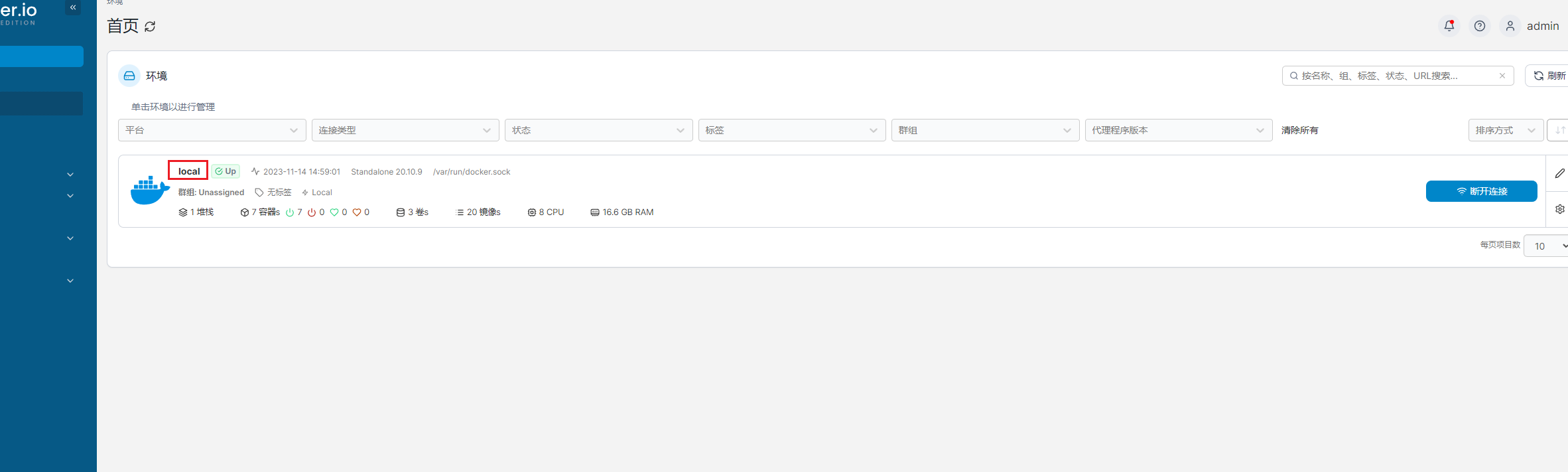Click the 8 CPU indicator
1568x472 pixels.
pos(546,212)
